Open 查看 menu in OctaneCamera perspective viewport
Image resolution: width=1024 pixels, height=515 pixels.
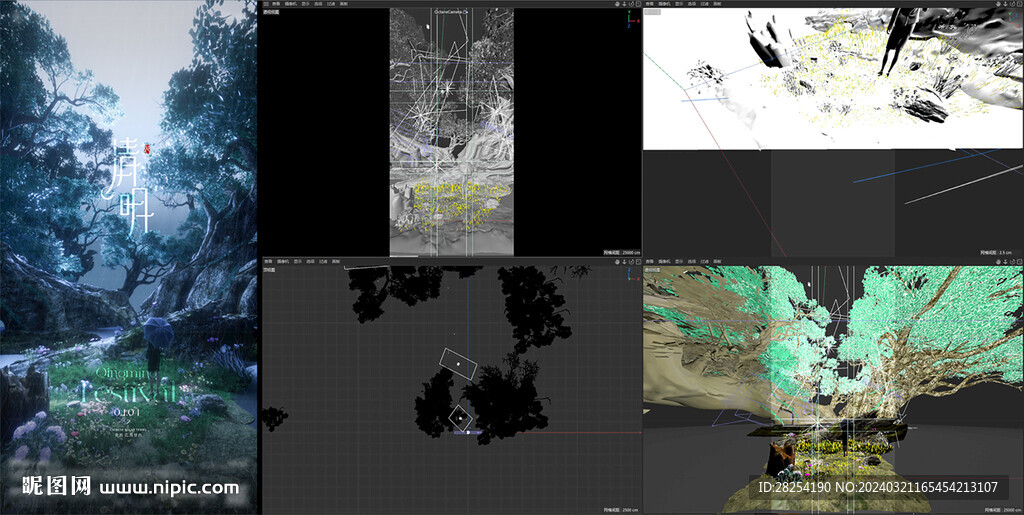(x=276, y=4)
